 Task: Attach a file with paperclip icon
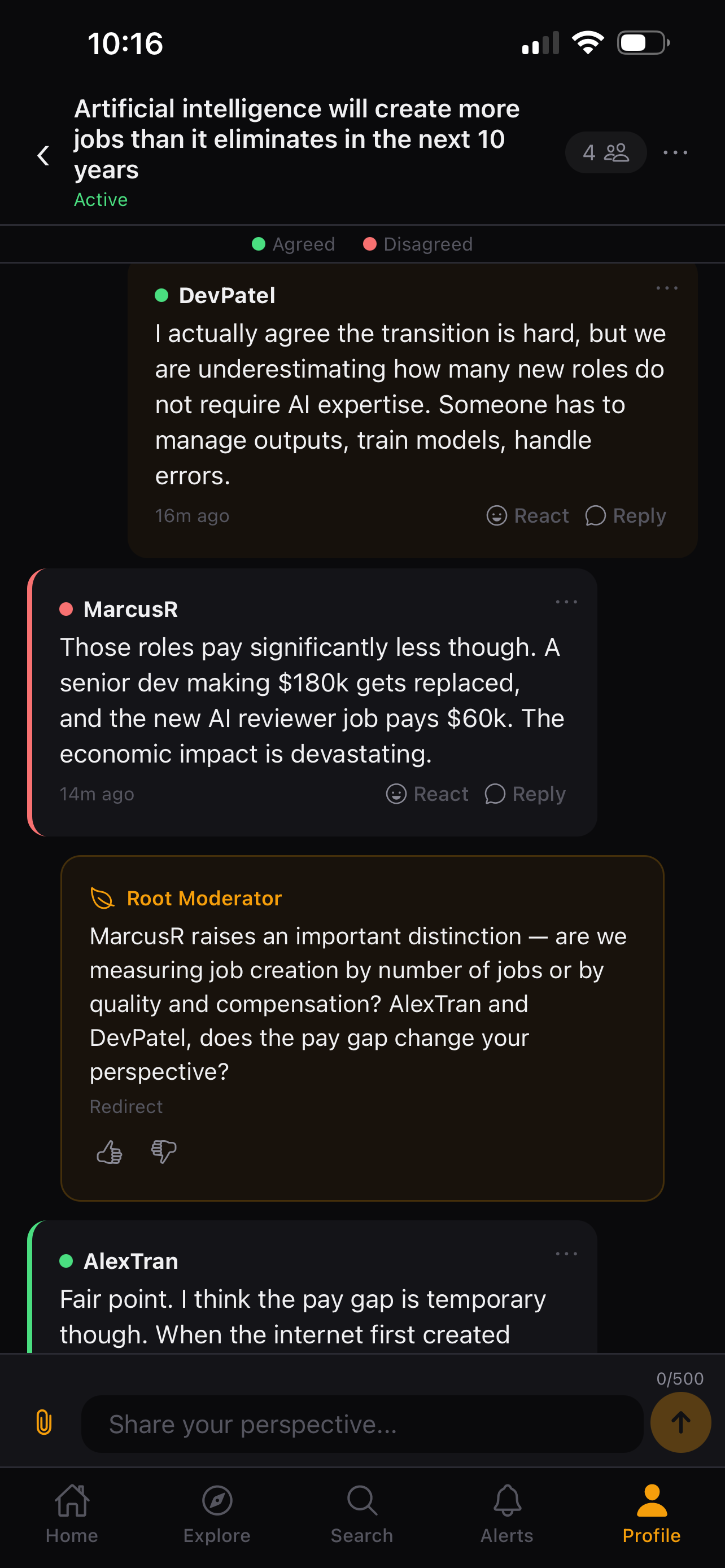pos(44,1423)
